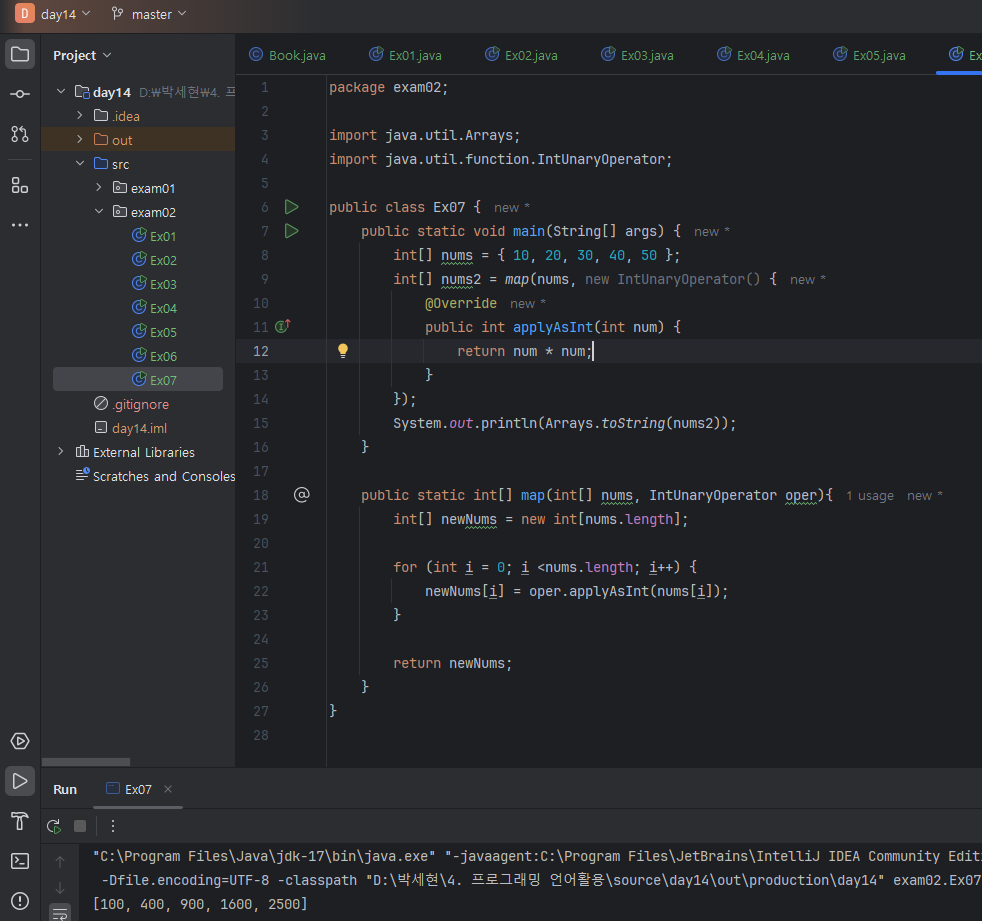Screen dimensions: 982x921
Task: Click the scroll up arrow in console
Action: [x=60, y=862]
